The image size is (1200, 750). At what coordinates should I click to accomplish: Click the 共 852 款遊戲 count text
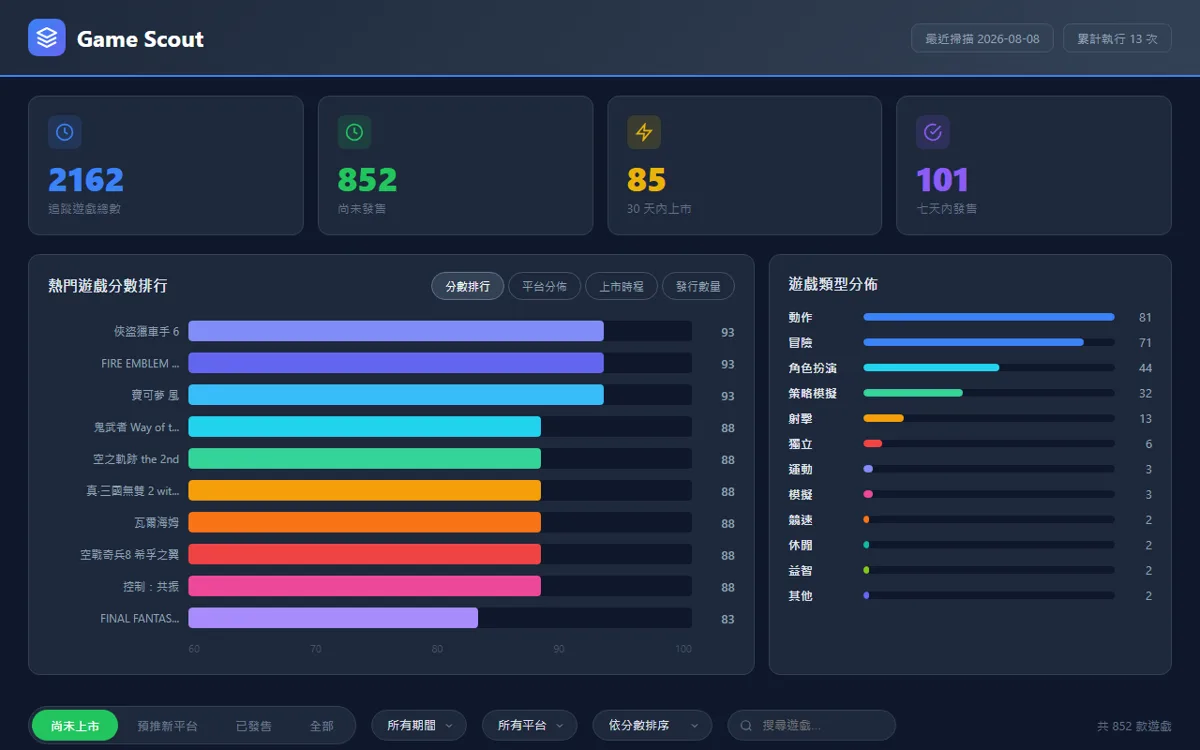pos(1134,727)
